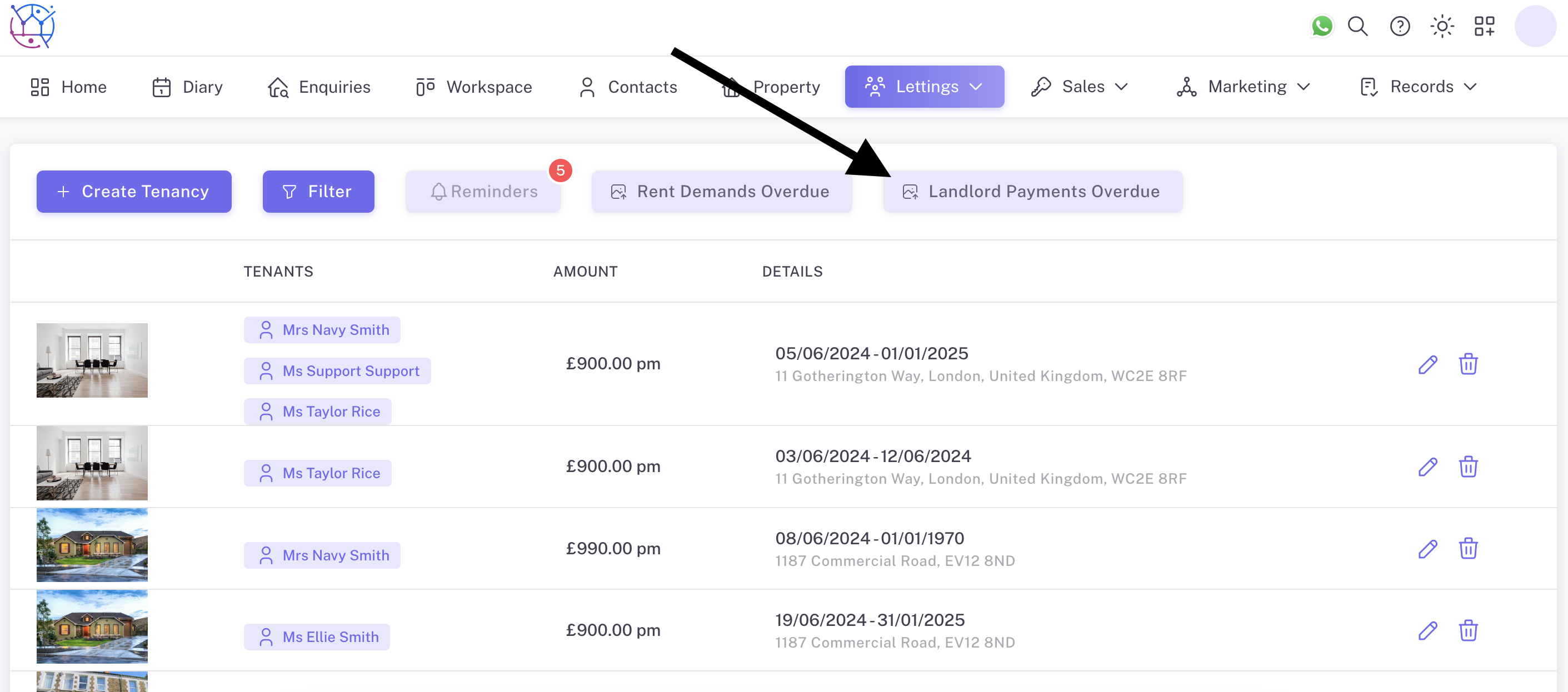Viewport: 1568px width, 692px height.
Task: Open the add apps grid icon
Action: click(1484, 26)
